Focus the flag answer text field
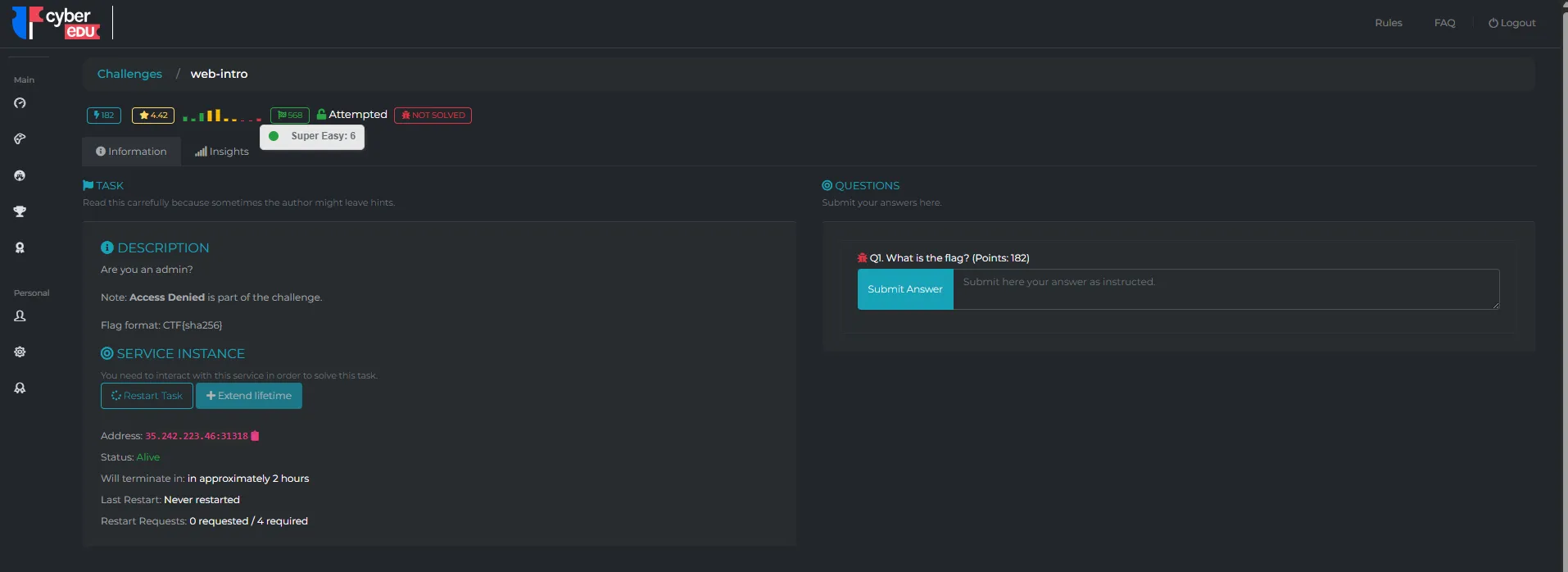This screenshot has width=1568, height=572. point(1226,289)
